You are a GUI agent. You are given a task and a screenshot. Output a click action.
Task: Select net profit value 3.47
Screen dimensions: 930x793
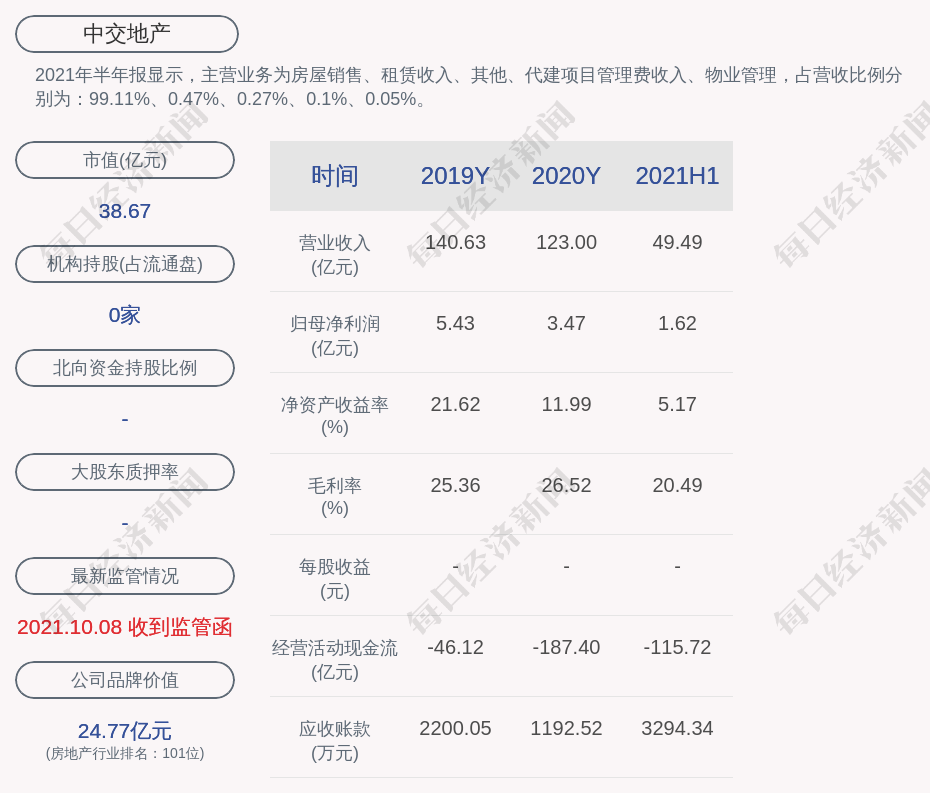click(x=566, y=323)
